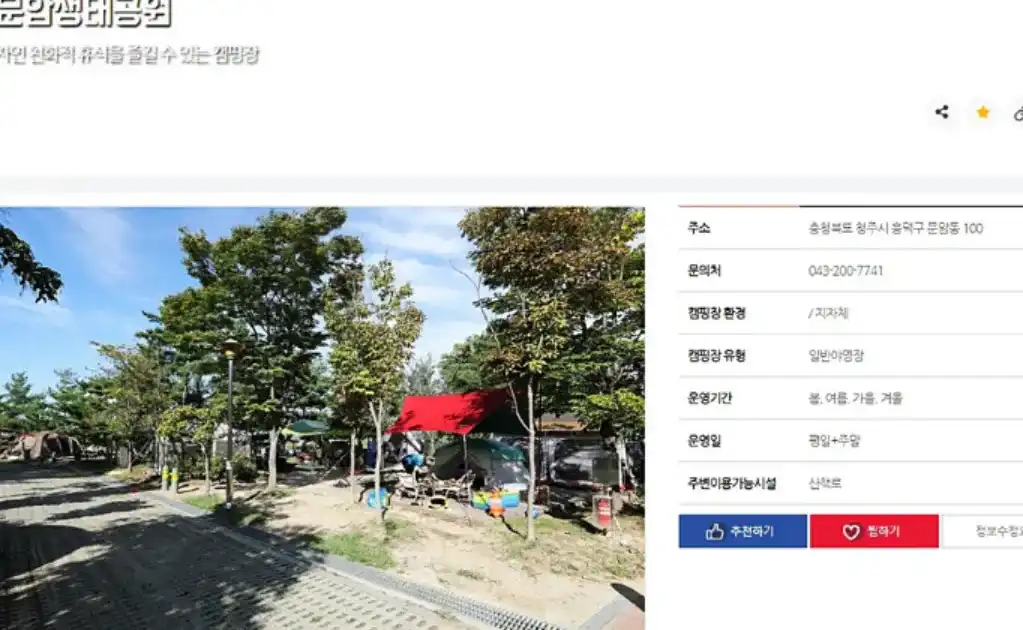Select the 일반야영장 campsite type value
Screen dimensions: 1023x630
tap(836, 355)
